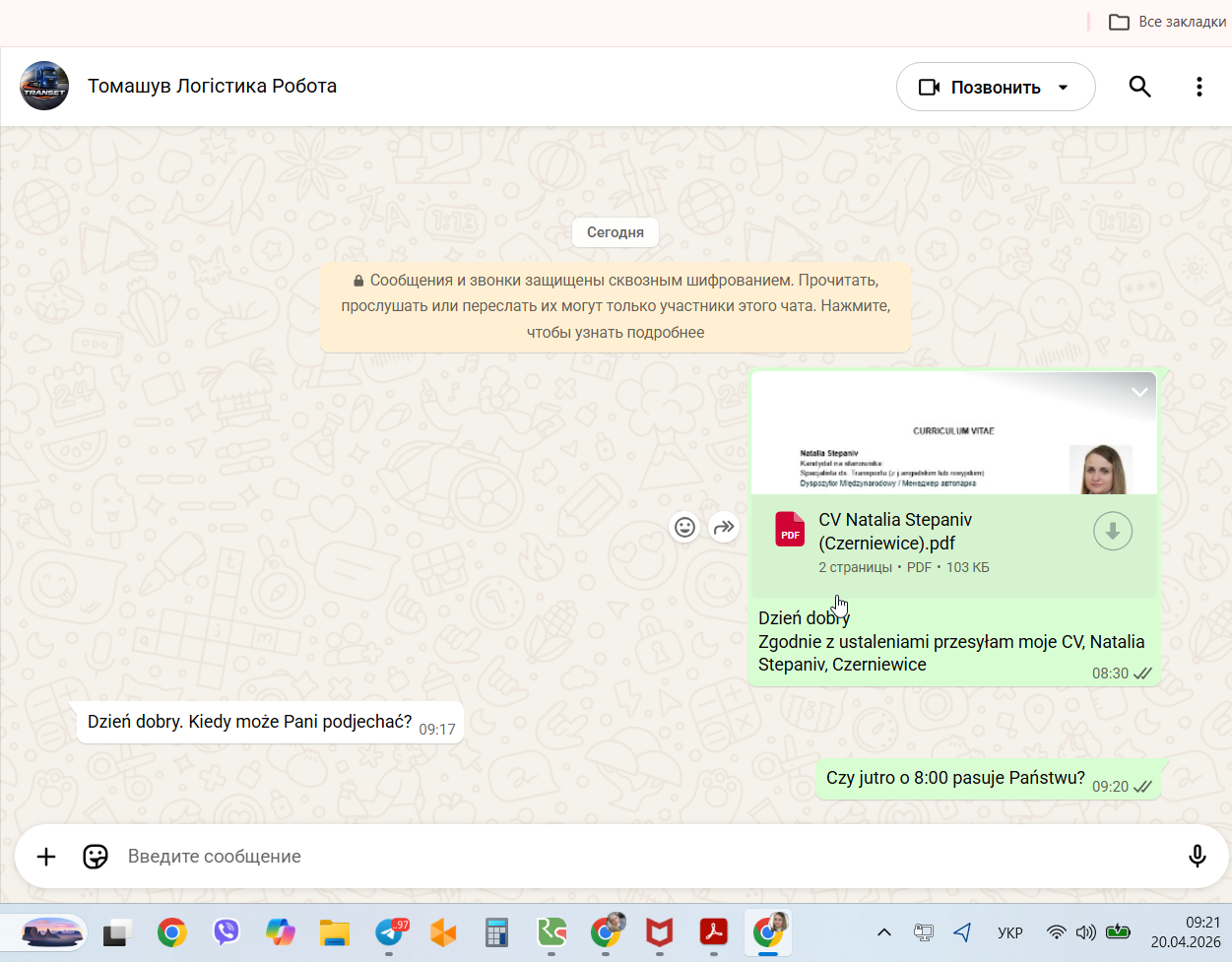Open the green phone app in the taskbar

point(551,932)
